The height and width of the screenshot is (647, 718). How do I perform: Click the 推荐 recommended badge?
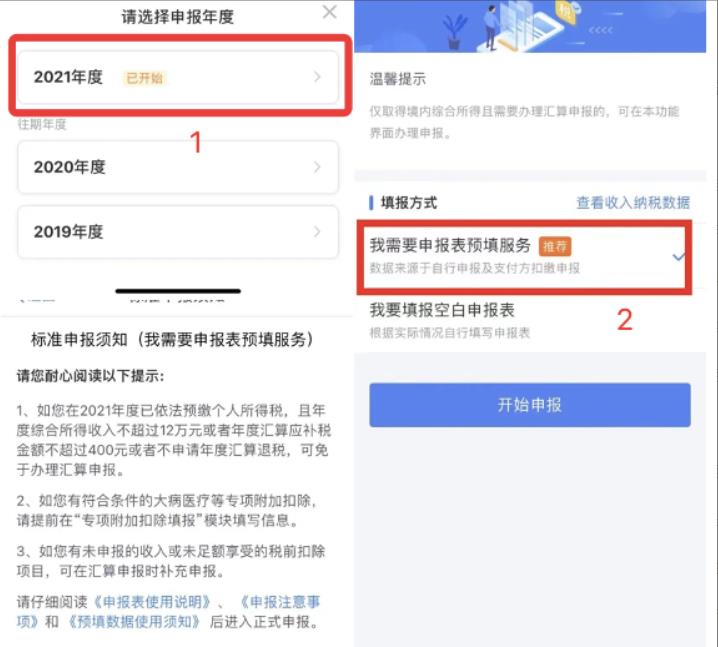pyautogui.click(x=555, y=246)
